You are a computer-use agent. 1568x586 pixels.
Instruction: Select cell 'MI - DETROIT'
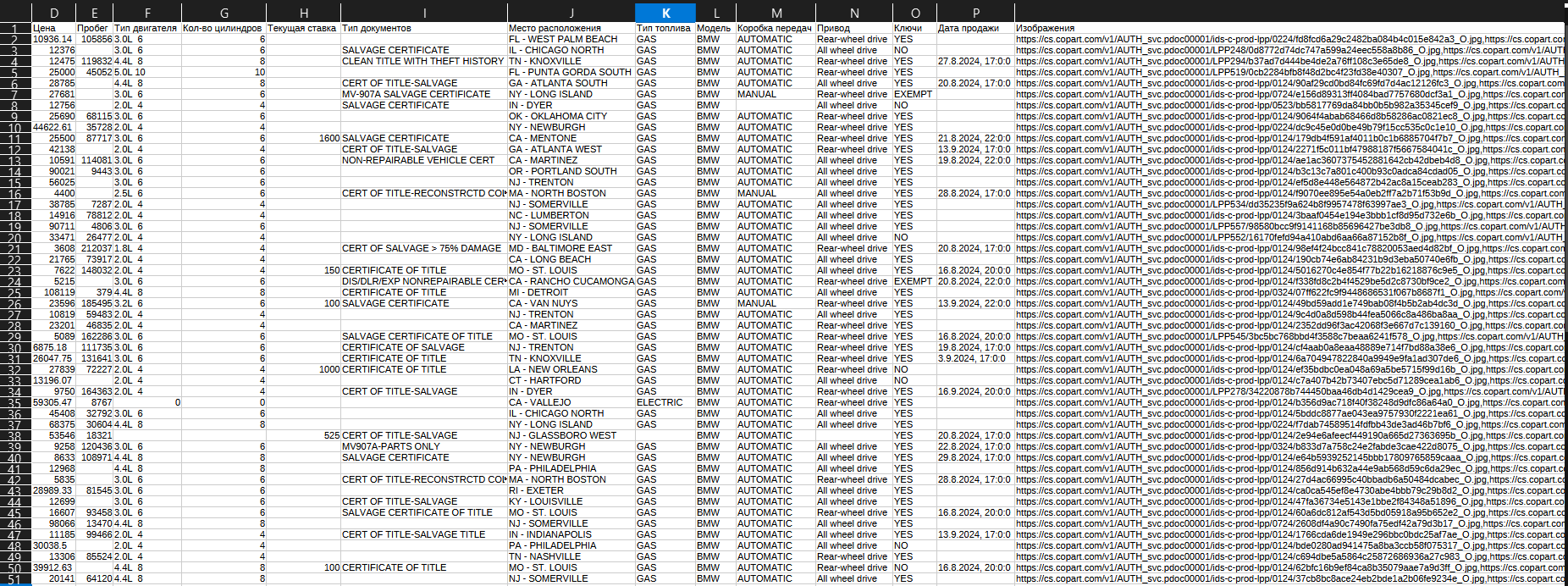[571, 292]
